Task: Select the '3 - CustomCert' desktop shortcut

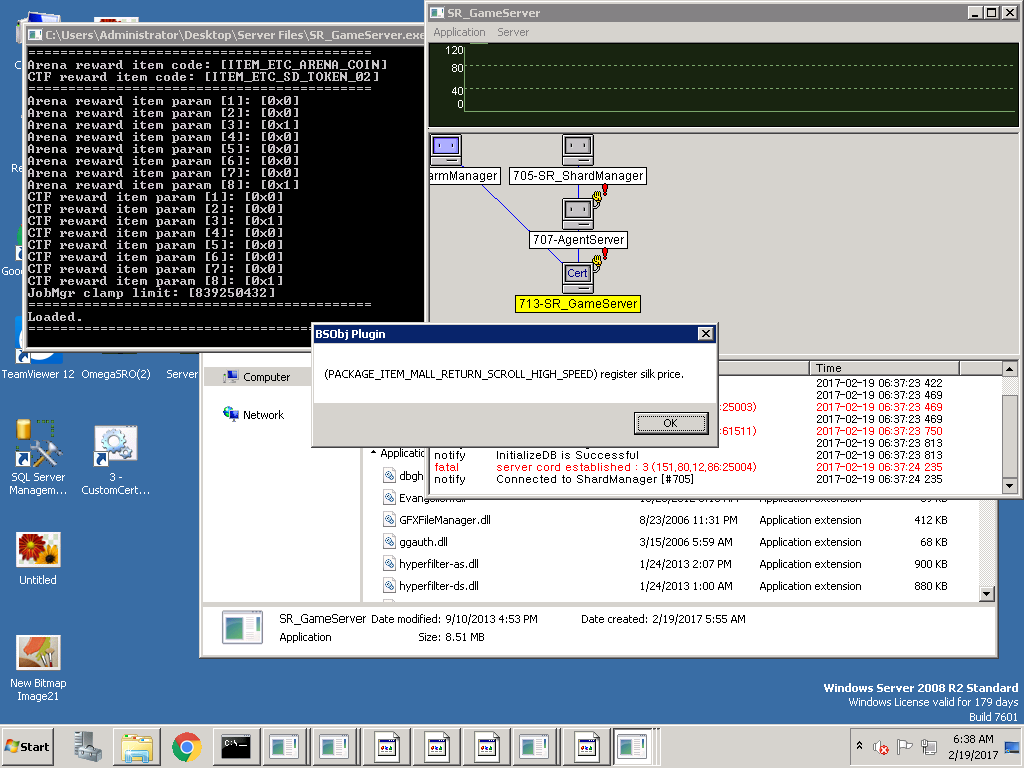Action: (x=116, y=460)
